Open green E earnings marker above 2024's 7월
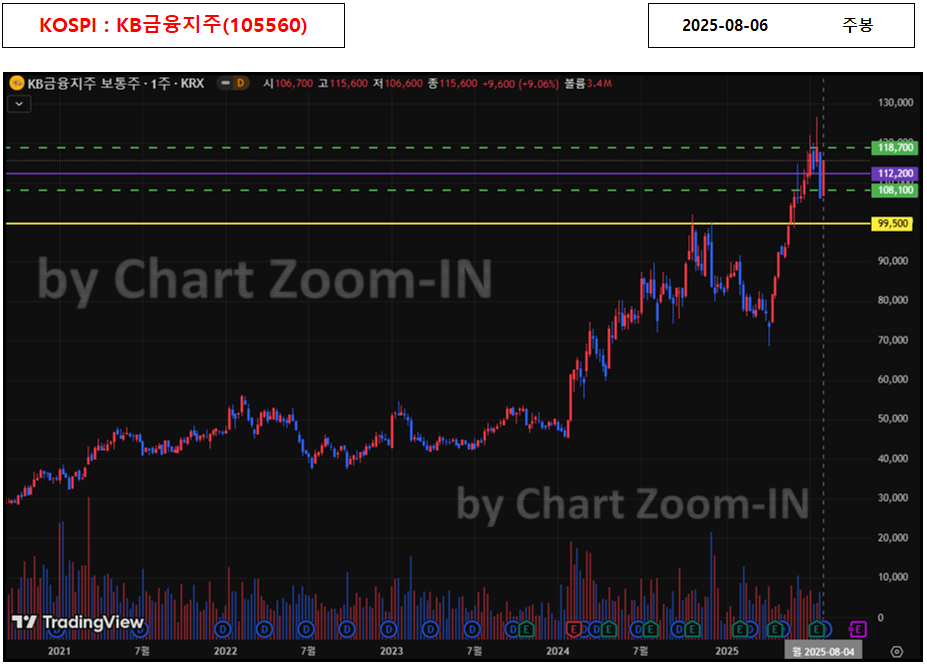Screen dimensions: 927x665 pyautogui.click(x=650, y=630)
